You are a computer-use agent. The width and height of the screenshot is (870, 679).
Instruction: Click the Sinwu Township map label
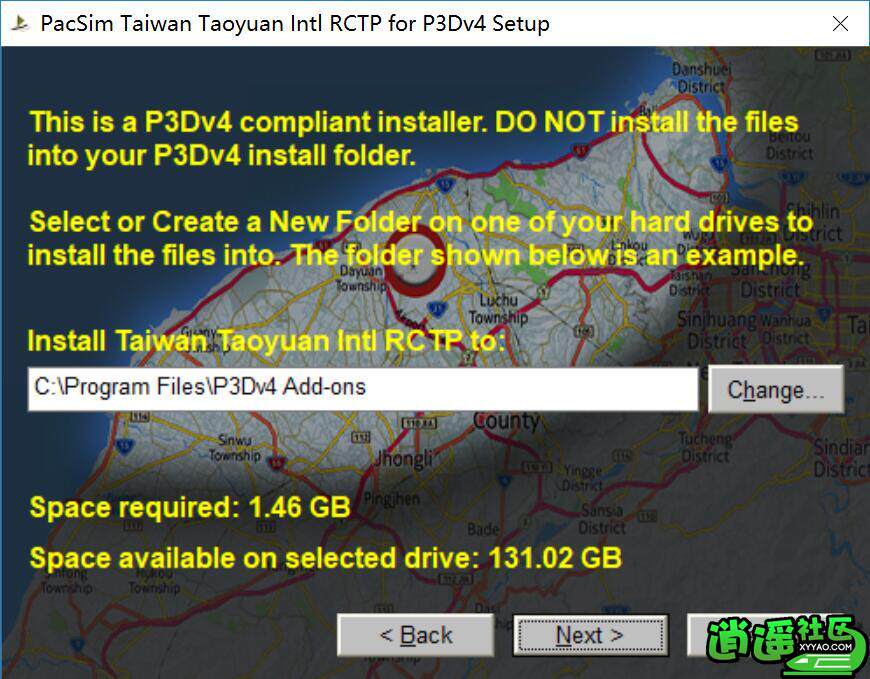coord(235,448)
